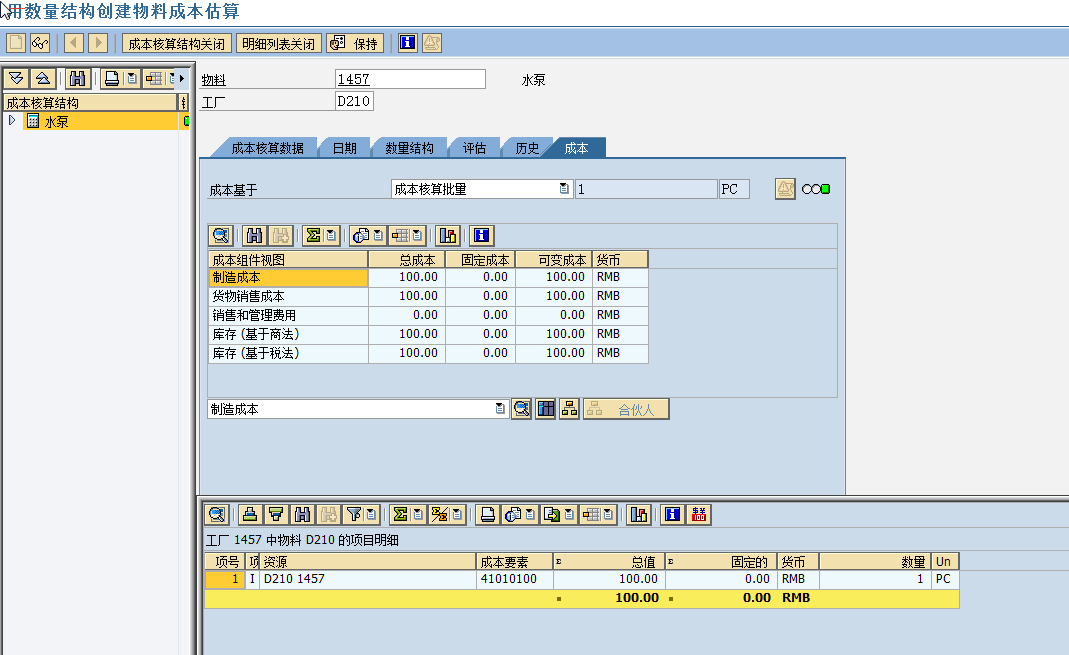Open filter options dropdown arrow

point(372,515)
